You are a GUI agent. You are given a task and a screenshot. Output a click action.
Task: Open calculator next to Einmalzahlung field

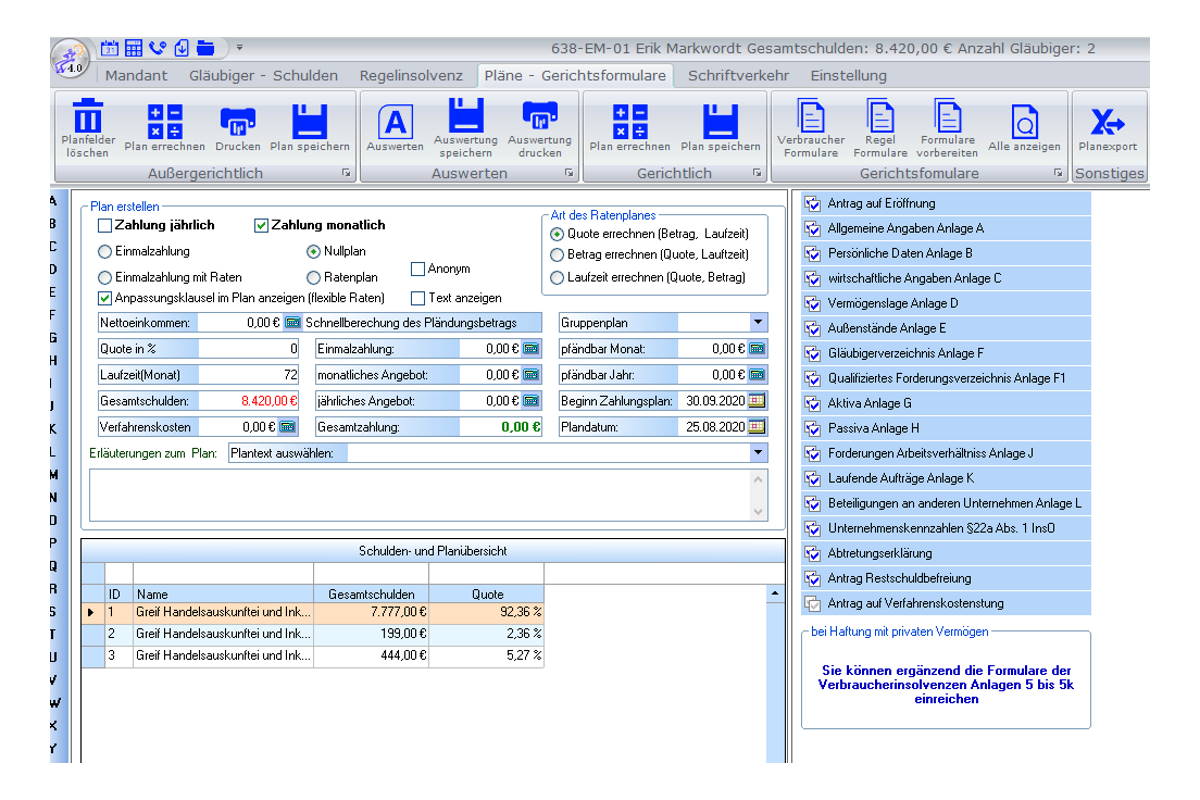point(530,348)
